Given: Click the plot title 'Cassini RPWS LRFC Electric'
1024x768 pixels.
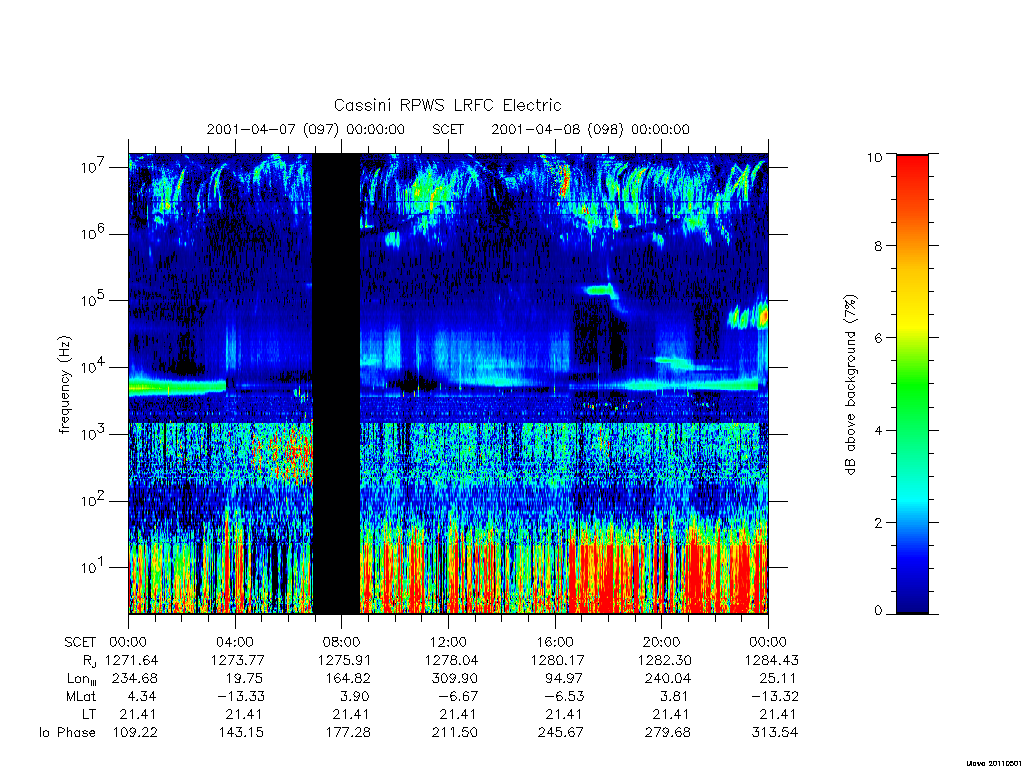Looking at the screenshot, I should (x=447, y=105).
